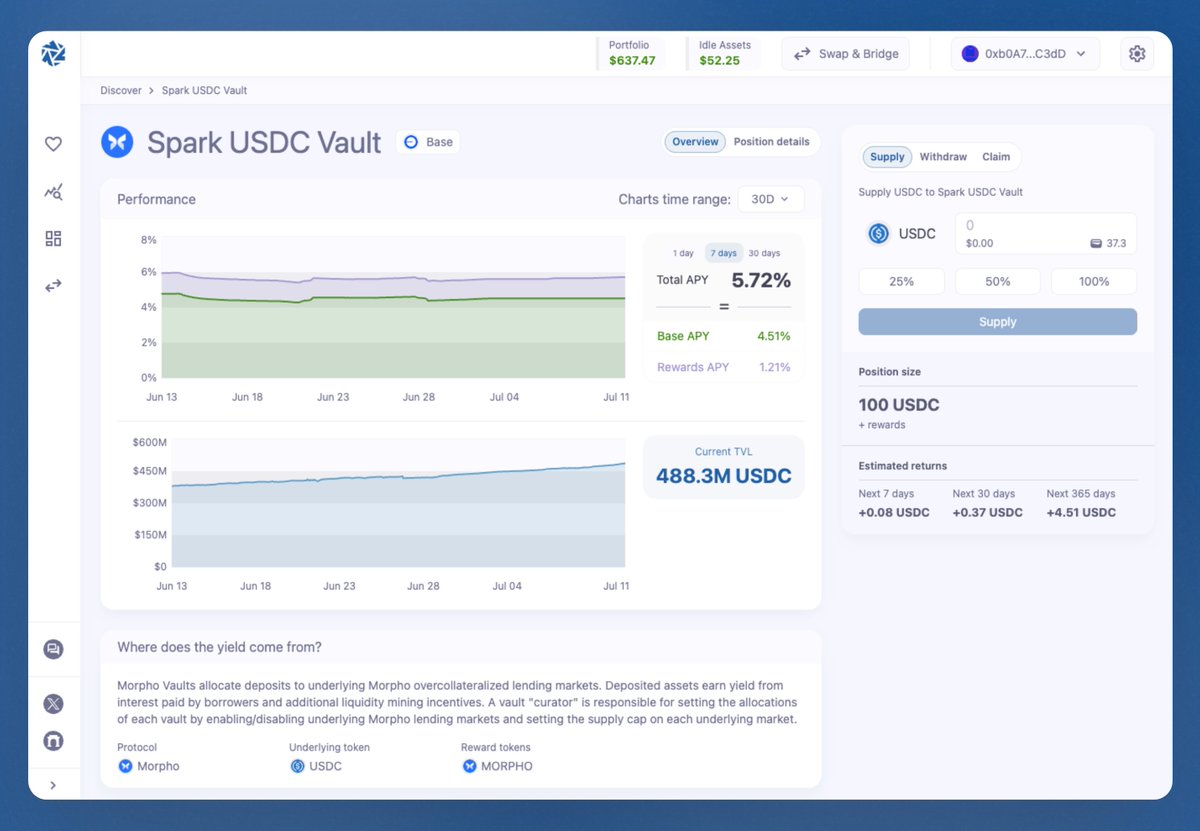Expand the sidebar with bottom chevron

coord(53,786)
